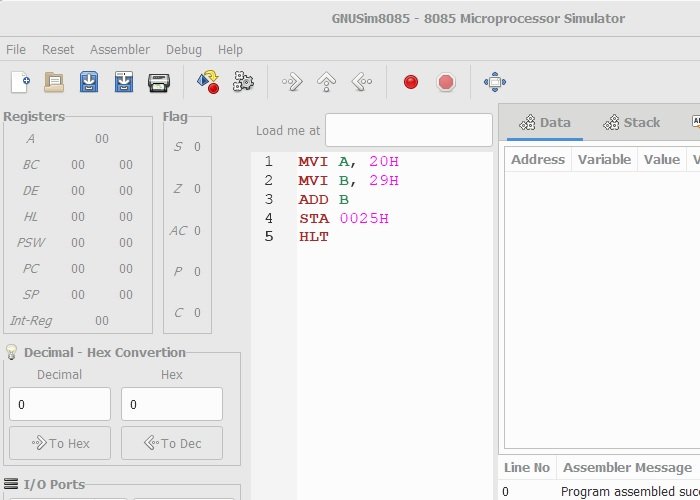Click the P flag value
Image resolution: width=700 pixels, height=500 pixels.
(x=197, y=272)
